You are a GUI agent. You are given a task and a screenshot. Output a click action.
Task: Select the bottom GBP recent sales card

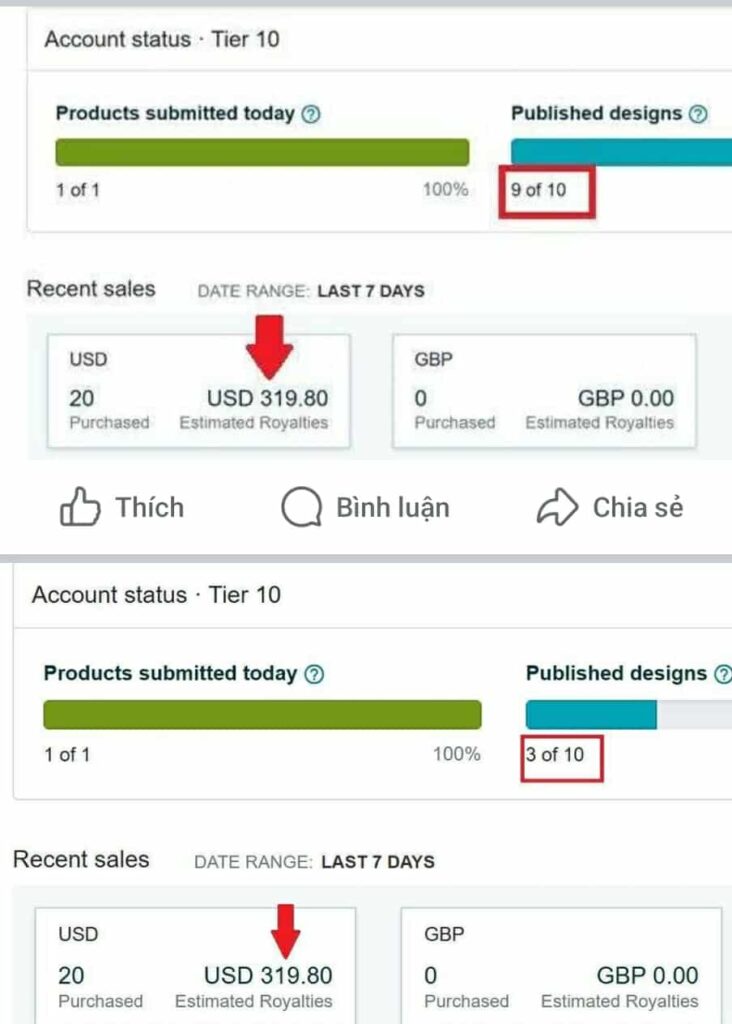(561, 965)
